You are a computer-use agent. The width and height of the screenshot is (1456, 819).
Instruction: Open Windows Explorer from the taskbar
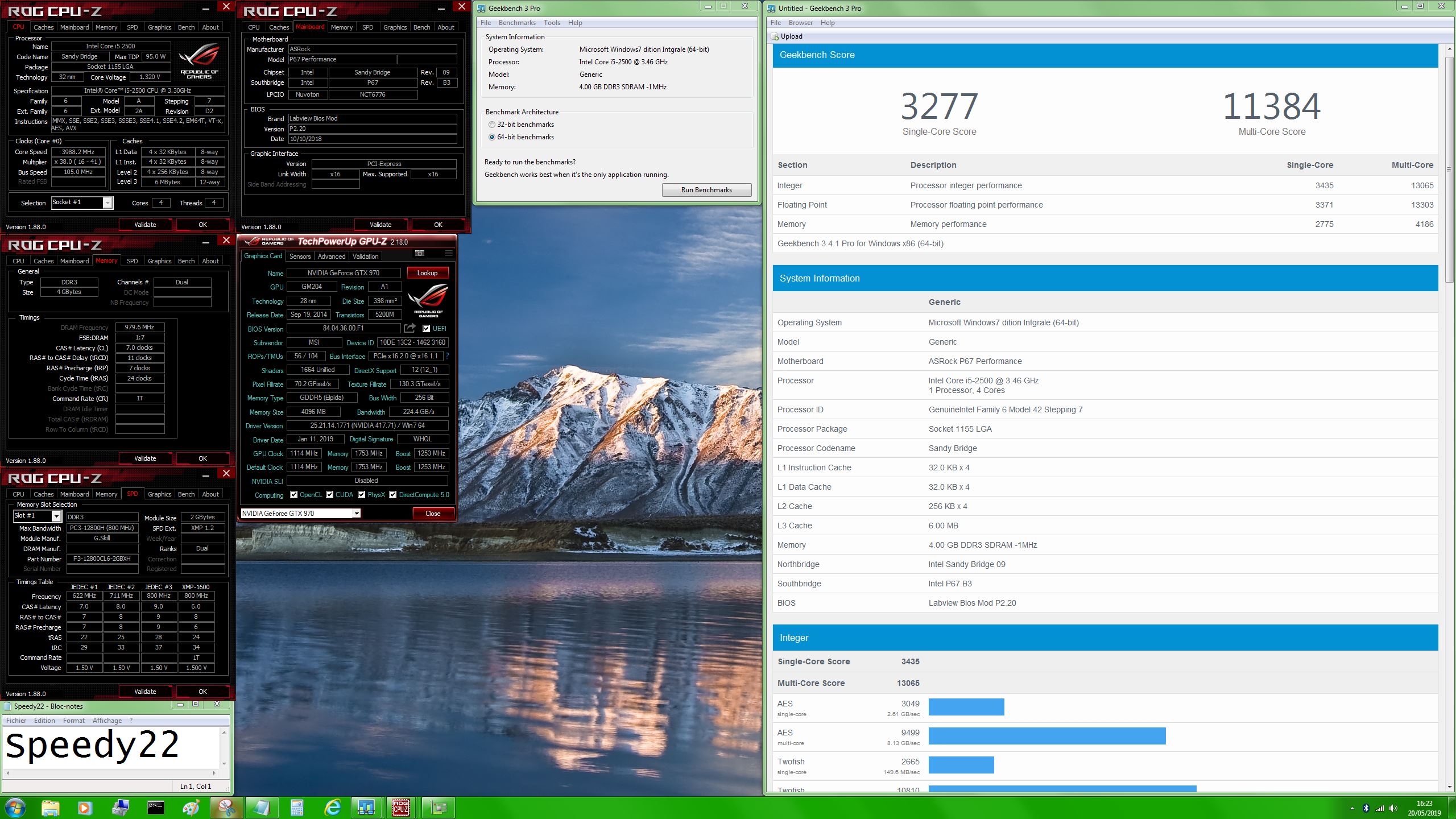point(51,808)
